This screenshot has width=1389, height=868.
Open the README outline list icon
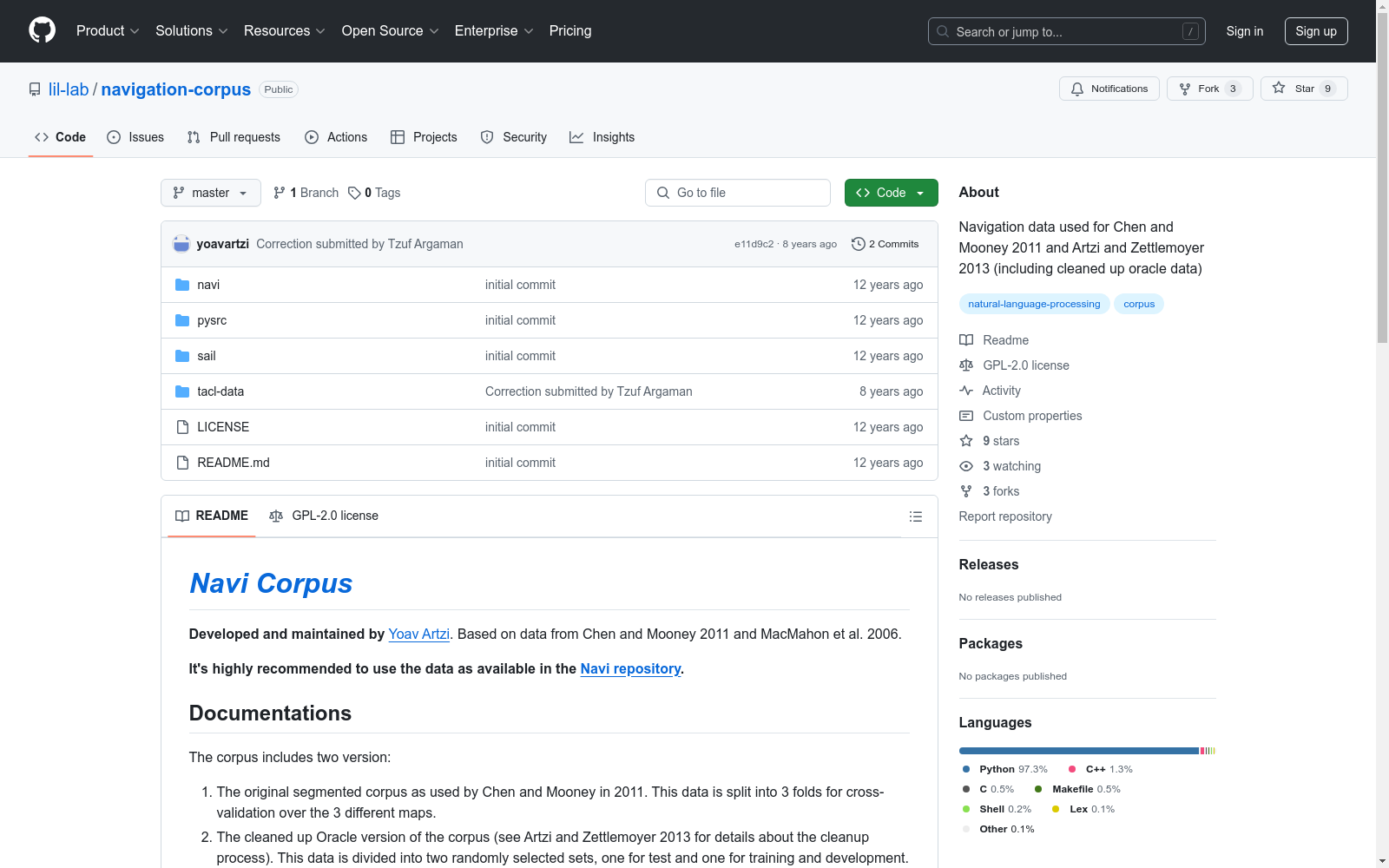915,516
